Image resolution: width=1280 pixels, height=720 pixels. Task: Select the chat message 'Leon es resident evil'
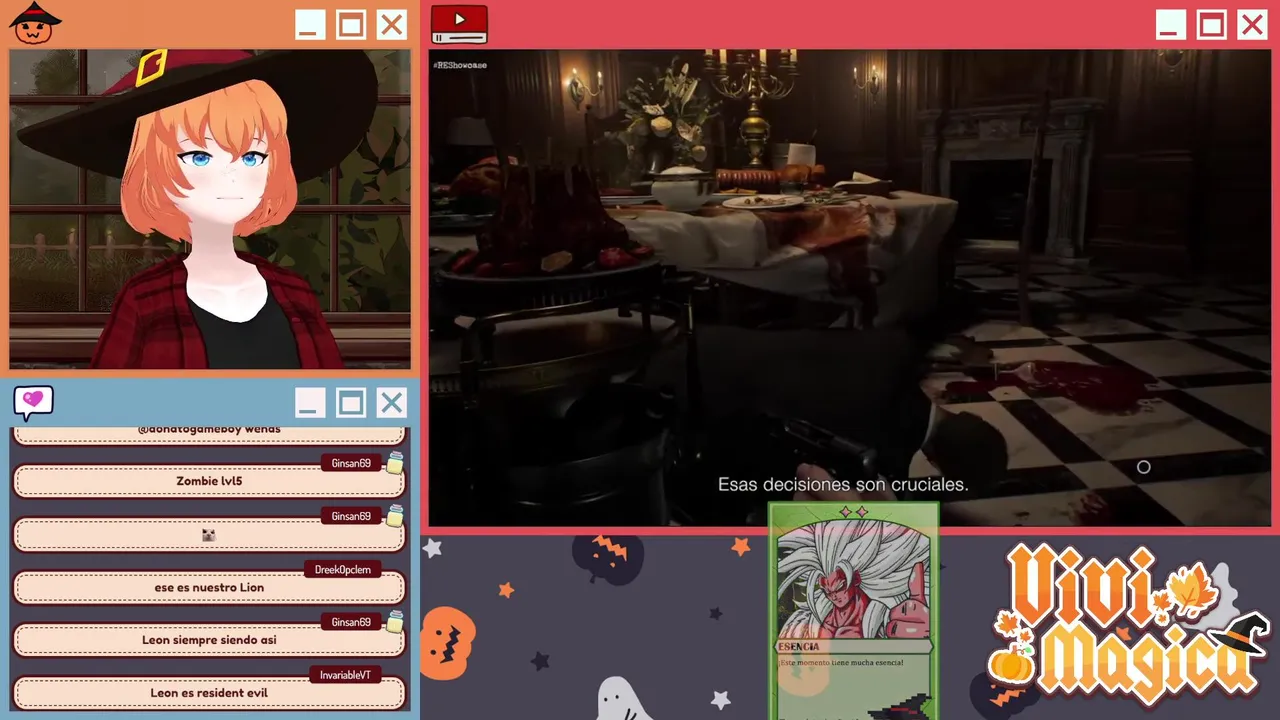[x=209, y=693]
